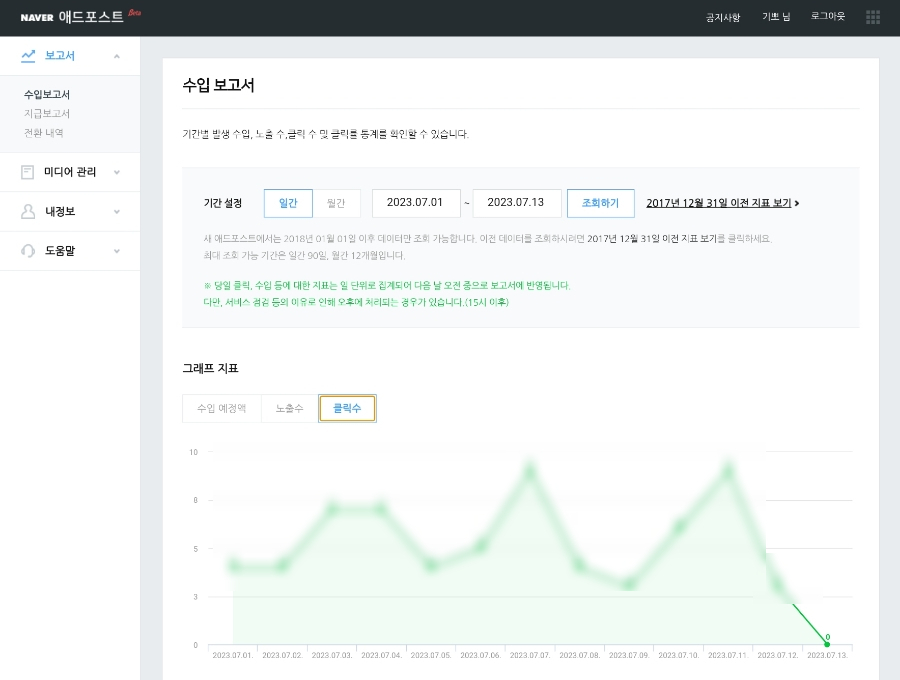900x680 pixels.
Task: Click the 수입 보고서 page title
Action: tap(218, 86)
